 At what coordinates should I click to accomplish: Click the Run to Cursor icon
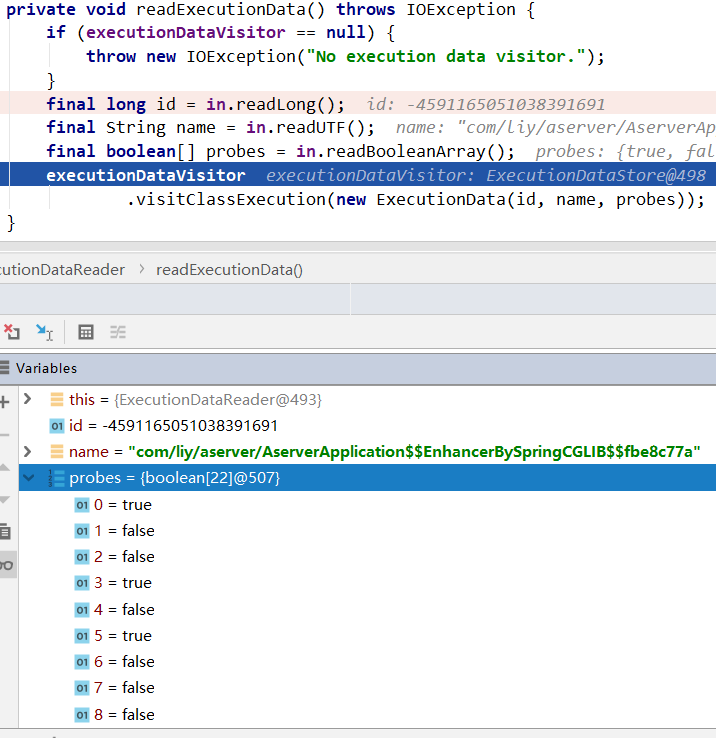(44, 331)
